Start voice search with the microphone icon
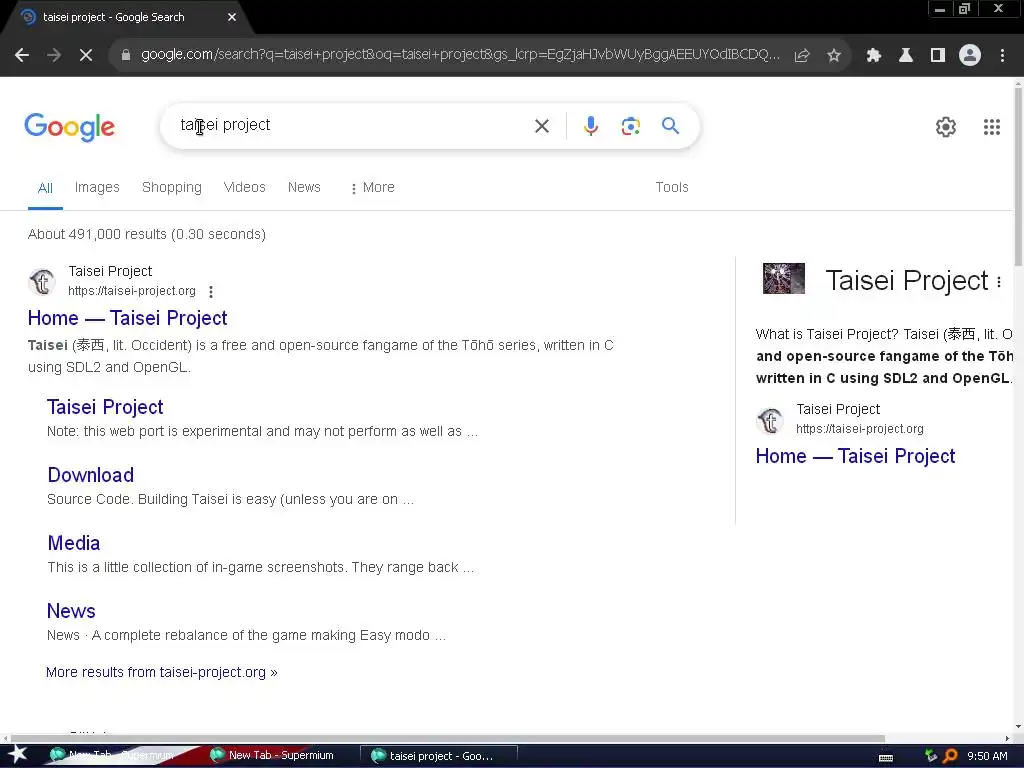 tap(591, 125)
